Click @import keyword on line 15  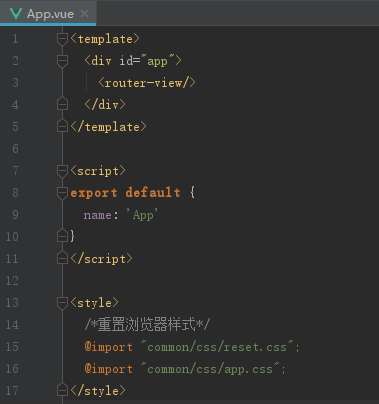point(108,347)
